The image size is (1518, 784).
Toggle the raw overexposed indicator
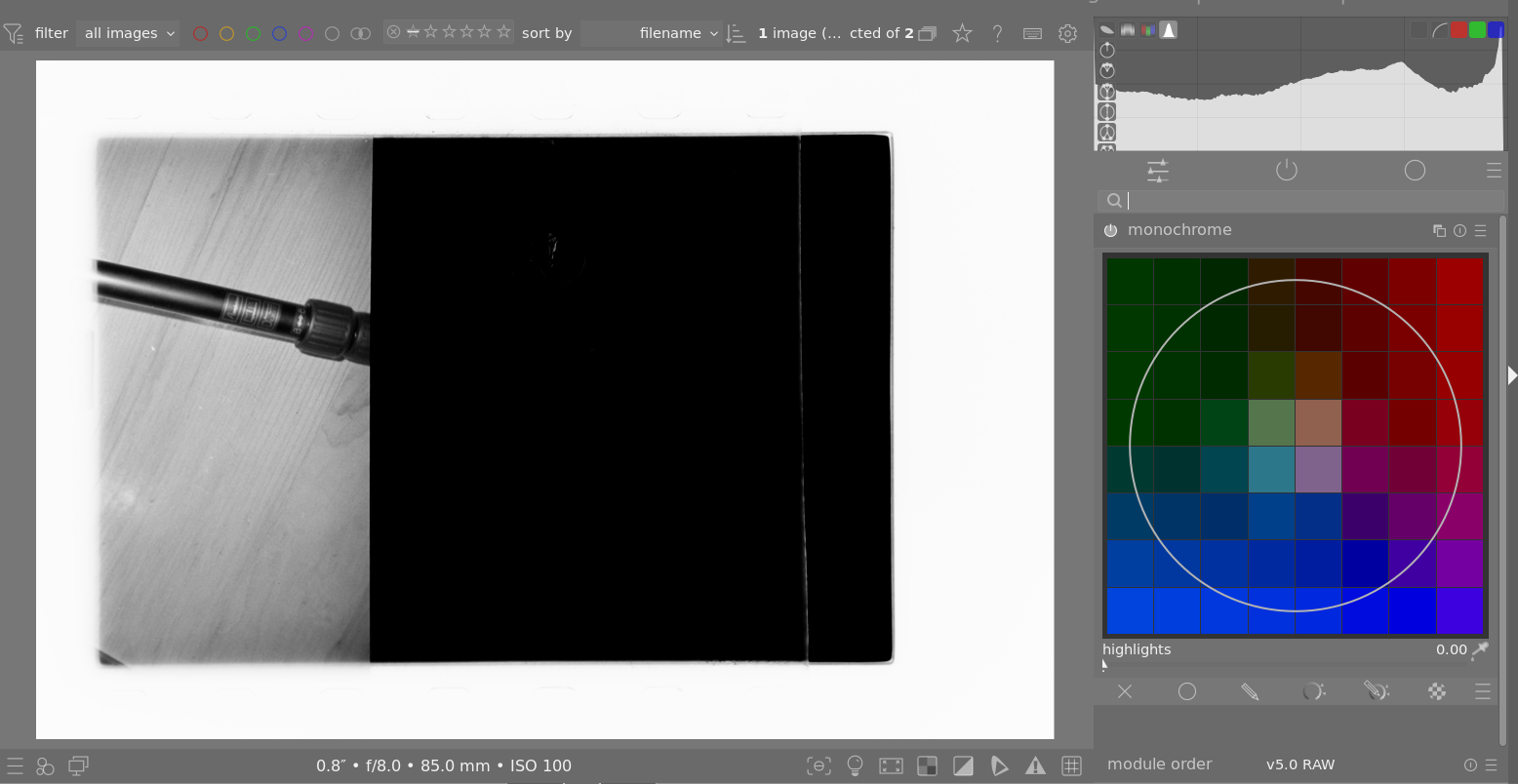[927, 765]
